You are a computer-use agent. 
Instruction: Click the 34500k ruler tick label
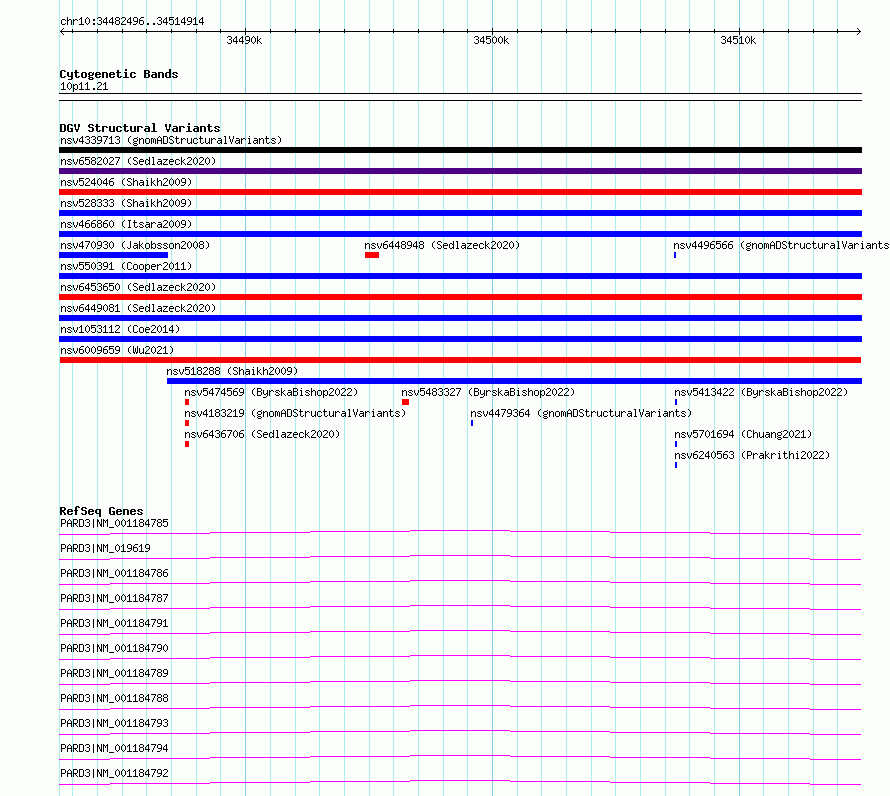[491, 40]
